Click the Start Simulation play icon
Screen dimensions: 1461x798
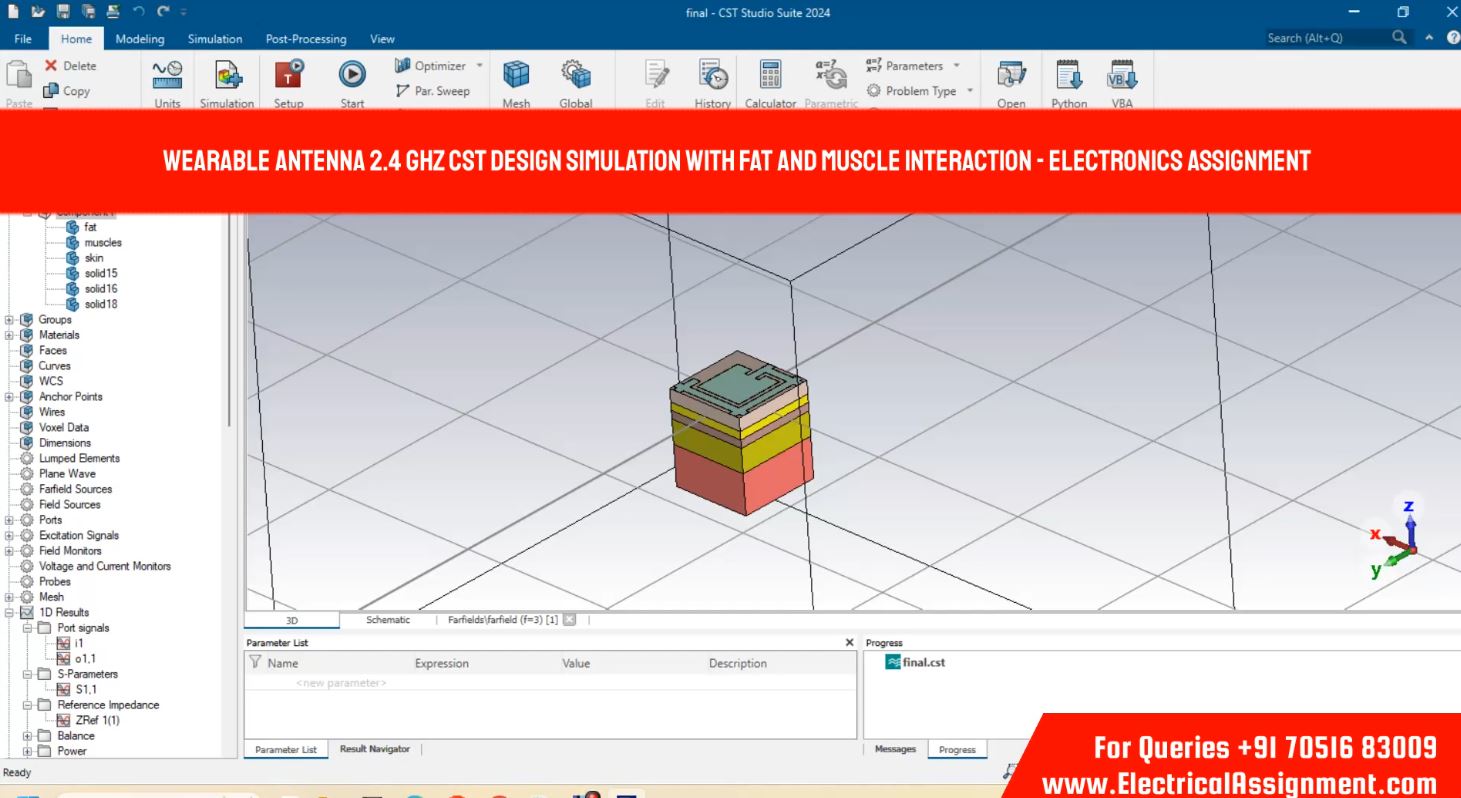pos(351,75)
